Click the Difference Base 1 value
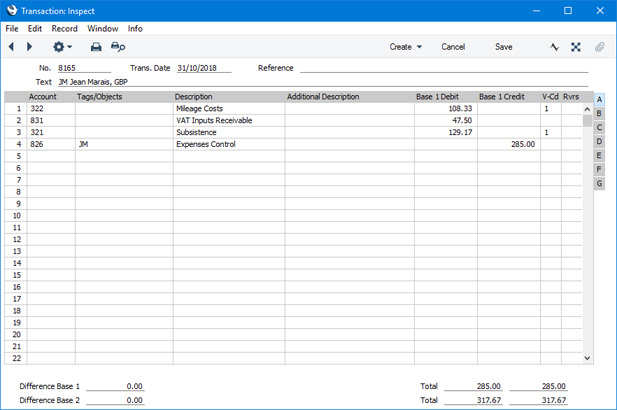The image size is (617, 410). pyautogui.click(x=115, y=386)
